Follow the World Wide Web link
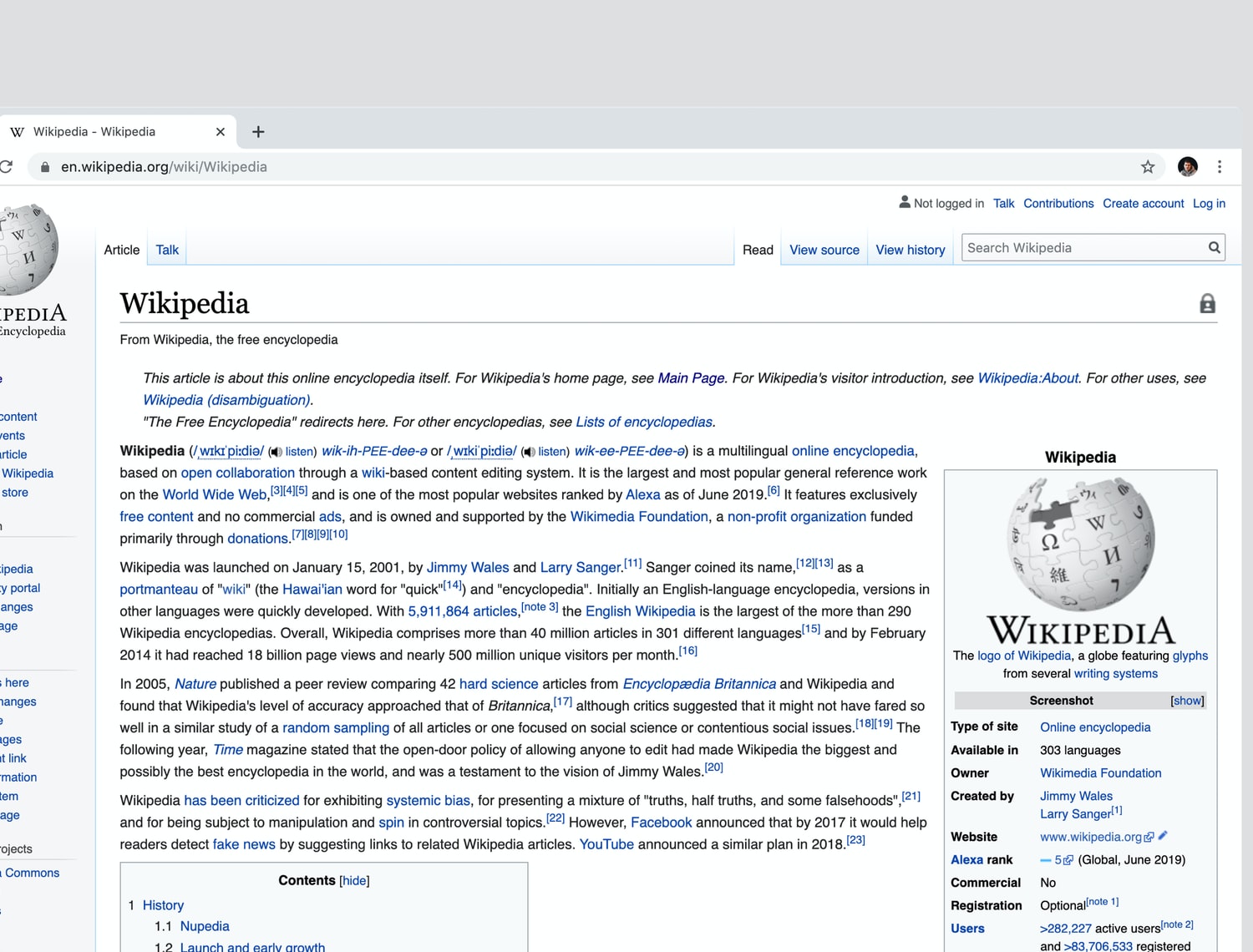Screen dimensions: 1253x952 215,494
